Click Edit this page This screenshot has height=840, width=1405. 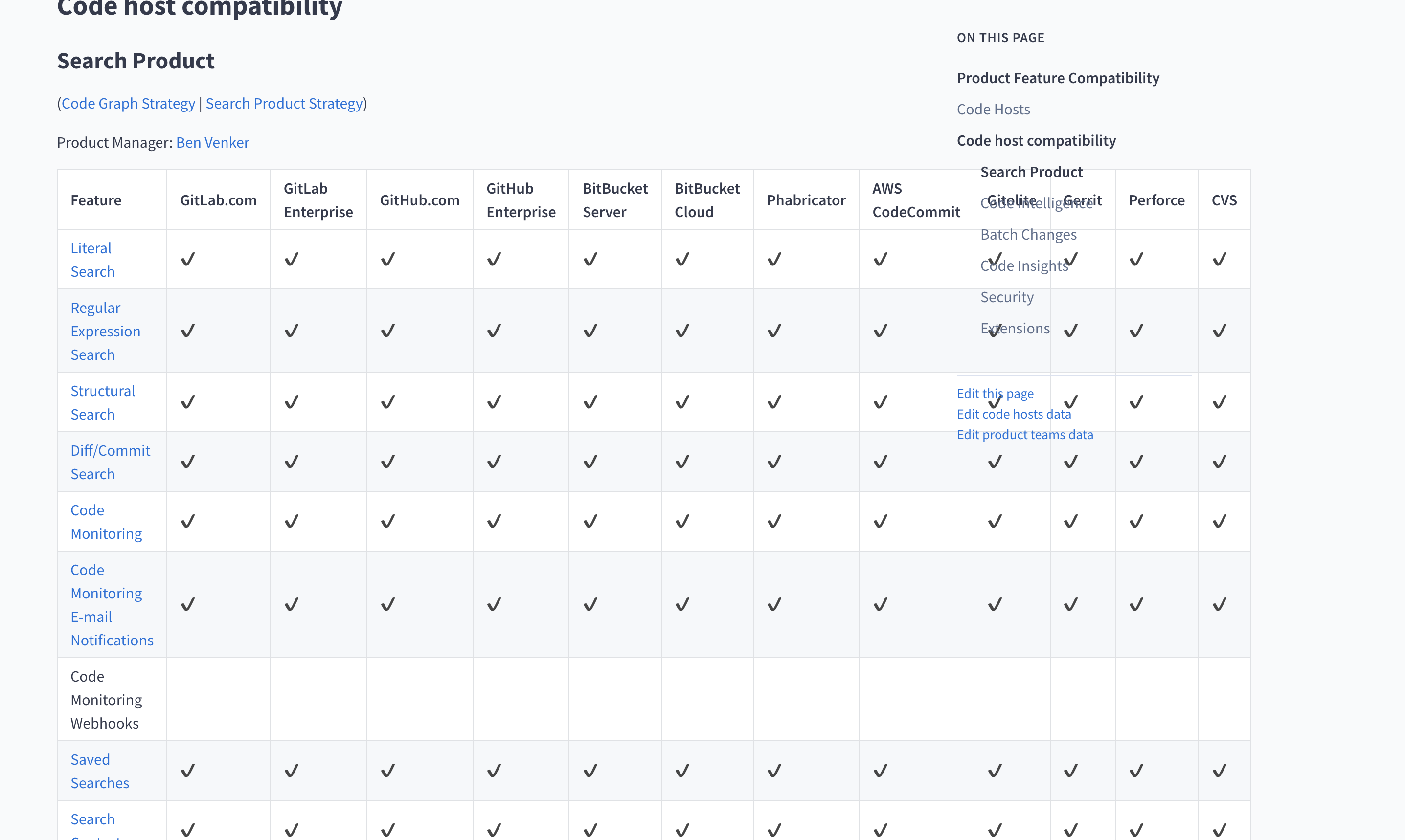point(995,393)
